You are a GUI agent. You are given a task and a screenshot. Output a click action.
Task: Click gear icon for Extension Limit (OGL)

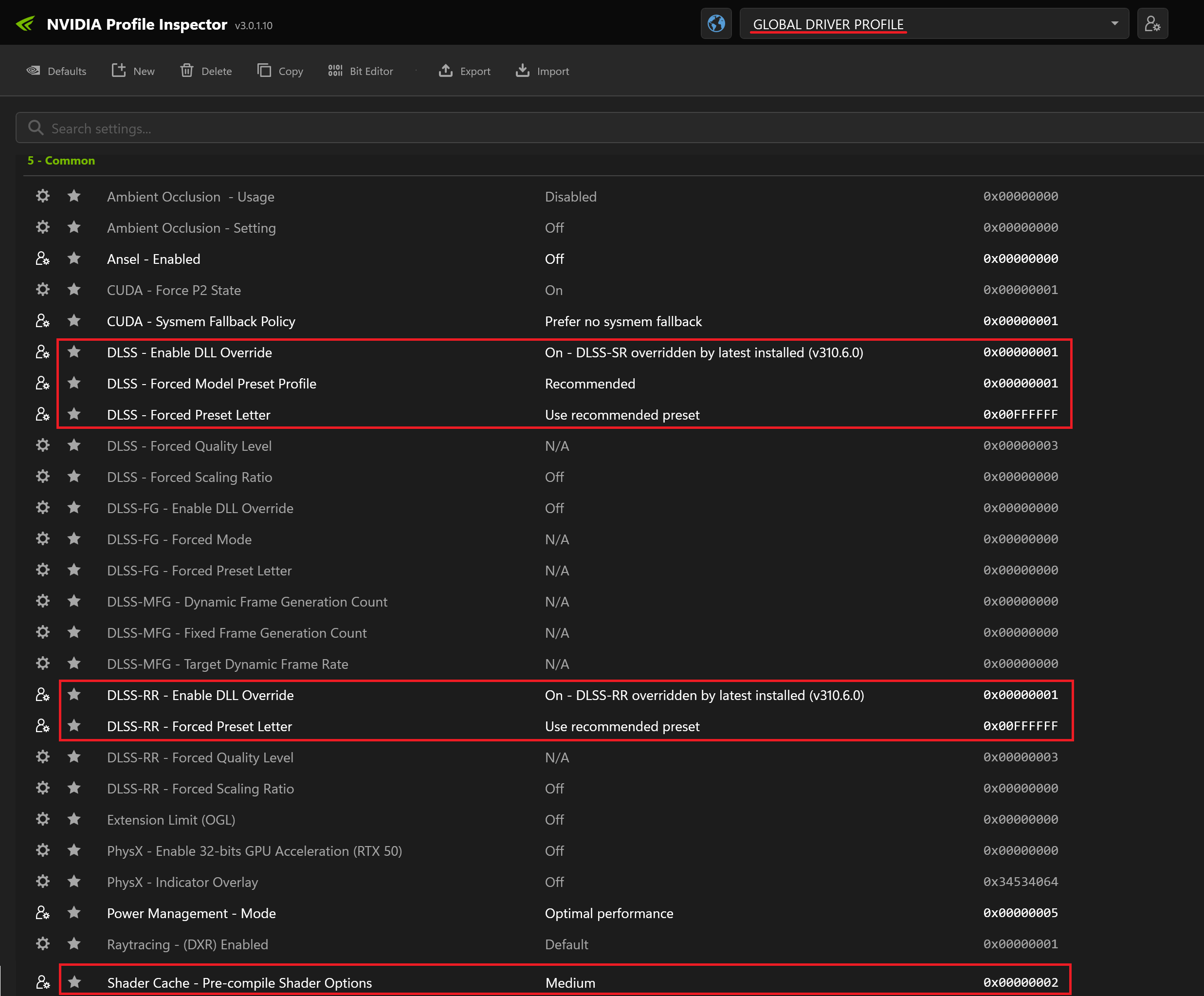[x=43, y=819]
